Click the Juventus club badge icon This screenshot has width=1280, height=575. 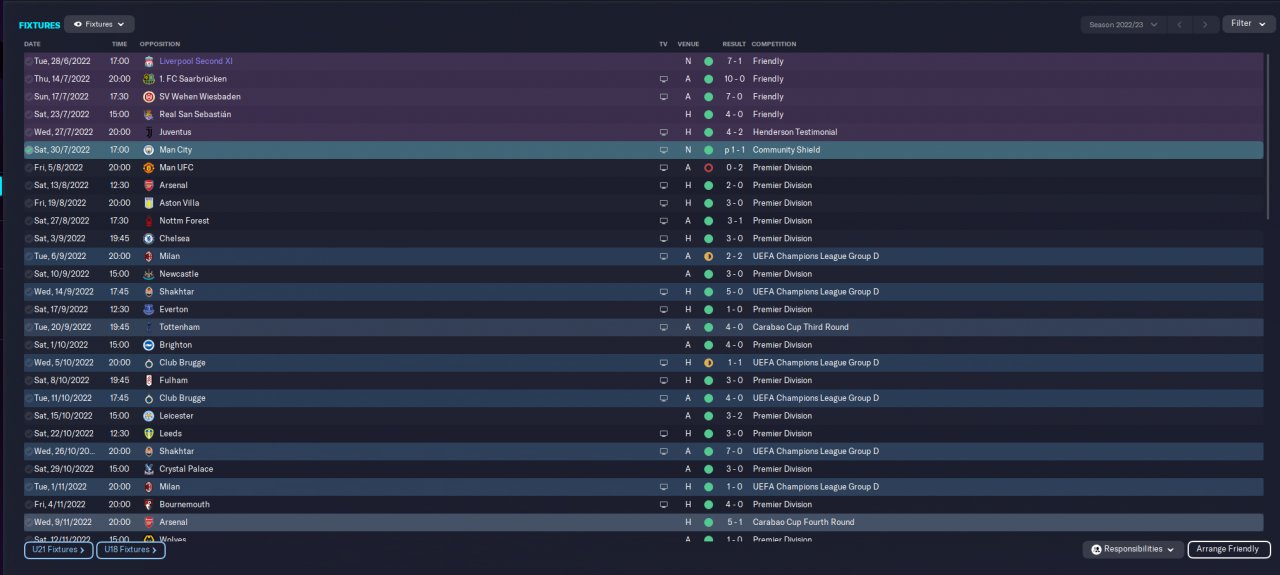coord(148,132)
